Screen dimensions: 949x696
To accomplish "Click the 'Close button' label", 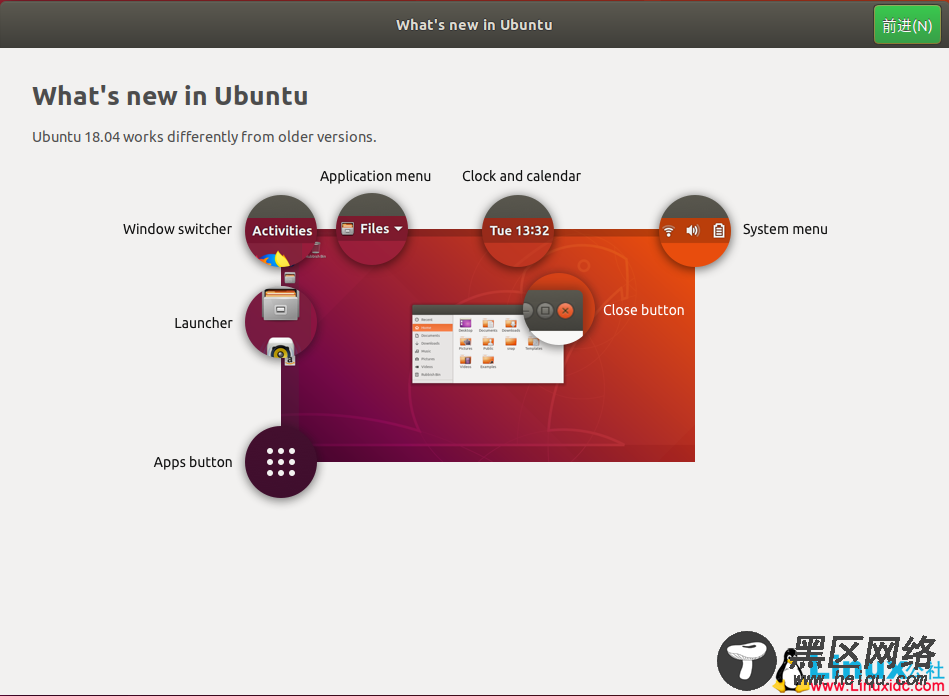I will 643,310.
